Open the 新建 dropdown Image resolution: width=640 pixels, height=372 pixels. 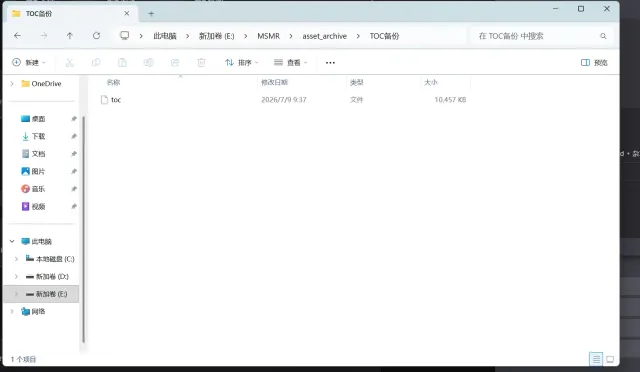click(29, 62)
